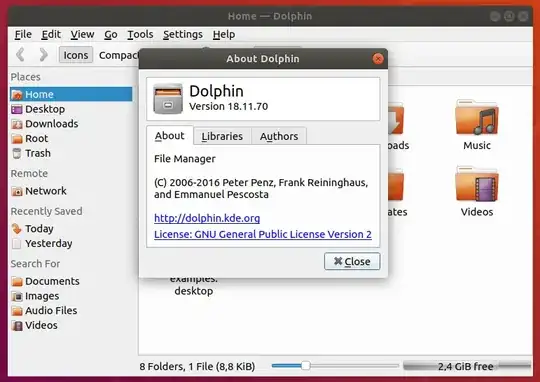Click the Yesterday icon under Recently Saved
Viewport: 540px width, 382px height.
point(17,244)
